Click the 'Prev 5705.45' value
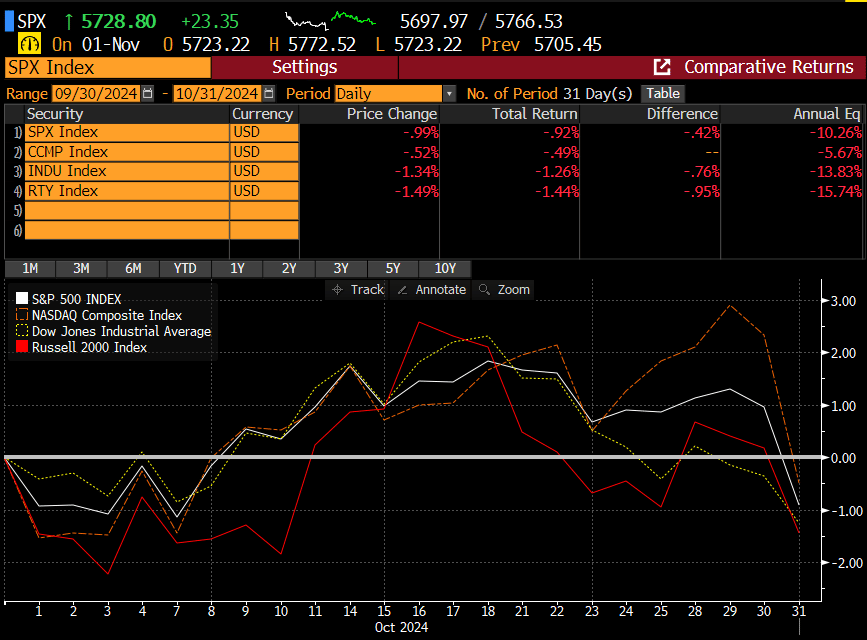The width and height of the screenshot is (867, 640). 541,44
